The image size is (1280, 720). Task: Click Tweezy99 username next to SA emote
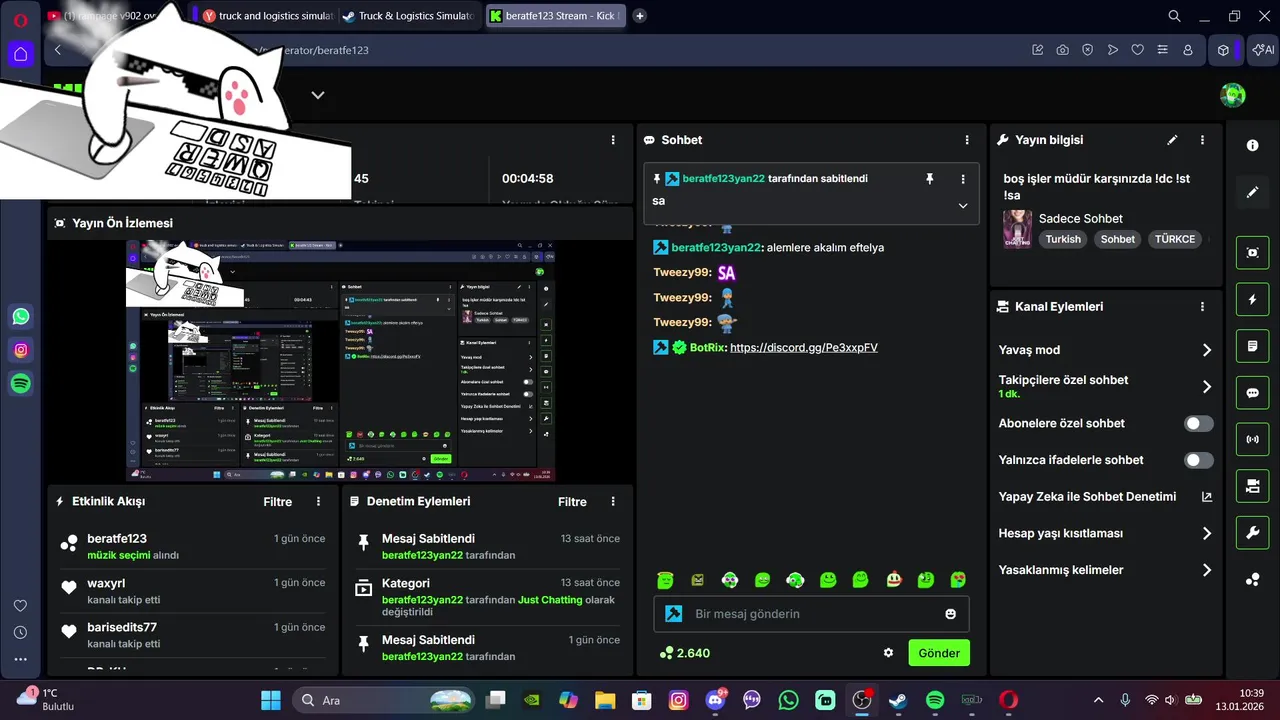point(682,272)
